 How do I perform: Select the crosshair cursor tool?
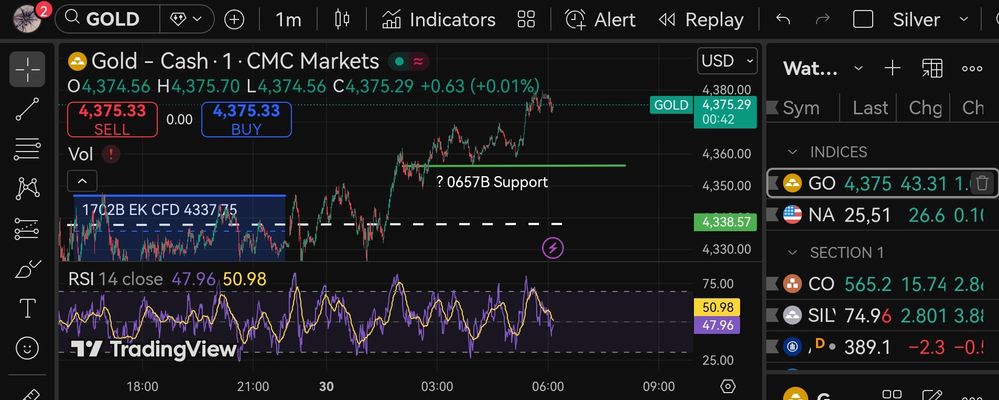click(27, 69)
